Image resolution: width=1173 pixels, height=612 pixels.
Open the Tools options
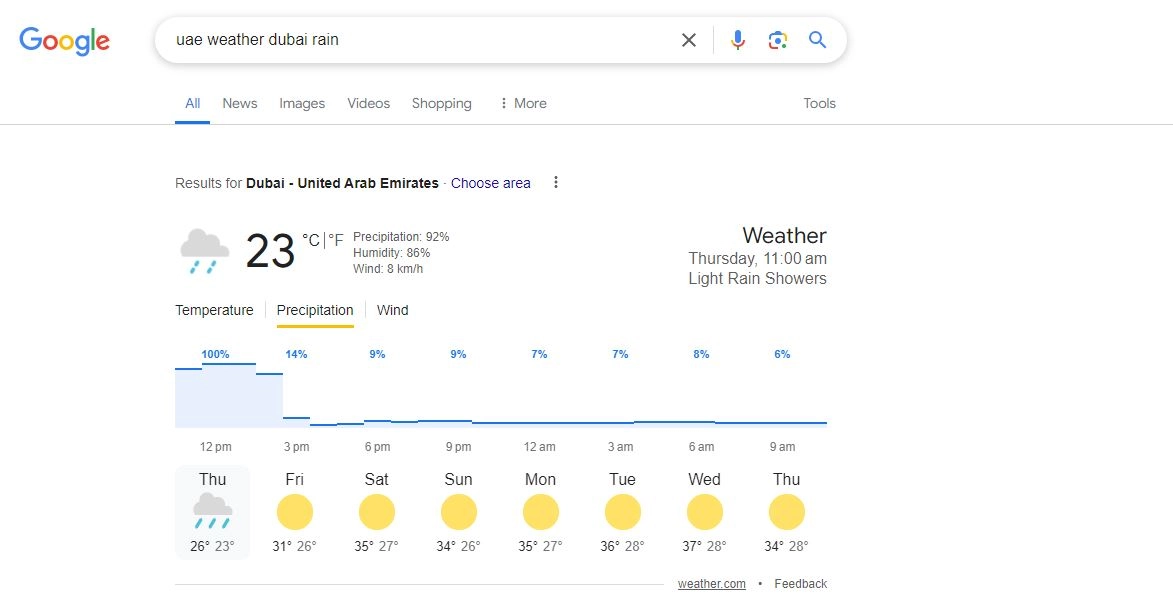pyautogui.click(x=819, y=103)
